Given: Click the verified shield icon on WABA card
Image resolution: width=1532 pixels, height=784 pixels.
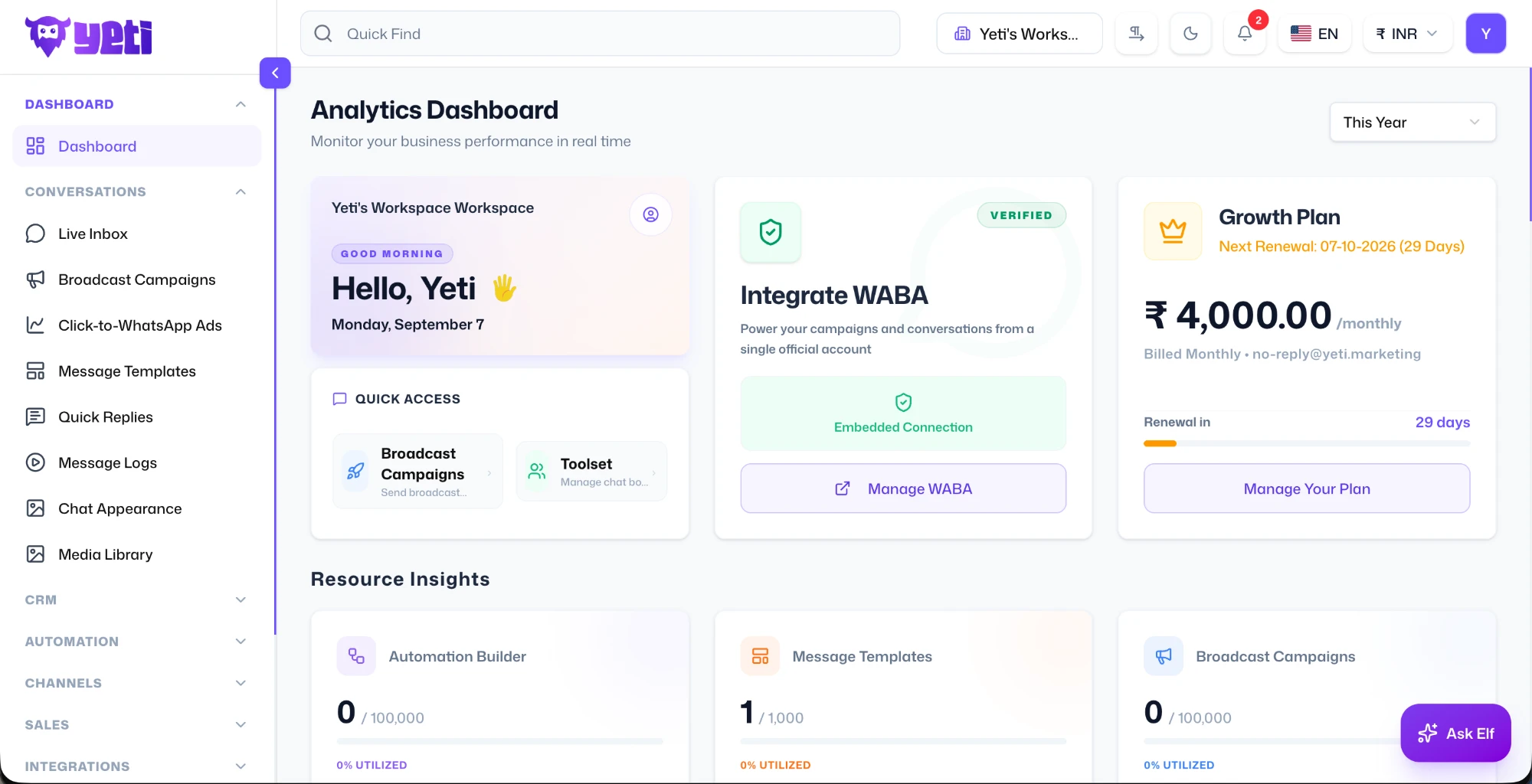Looking at the screenshot, I should coord(771,232).
